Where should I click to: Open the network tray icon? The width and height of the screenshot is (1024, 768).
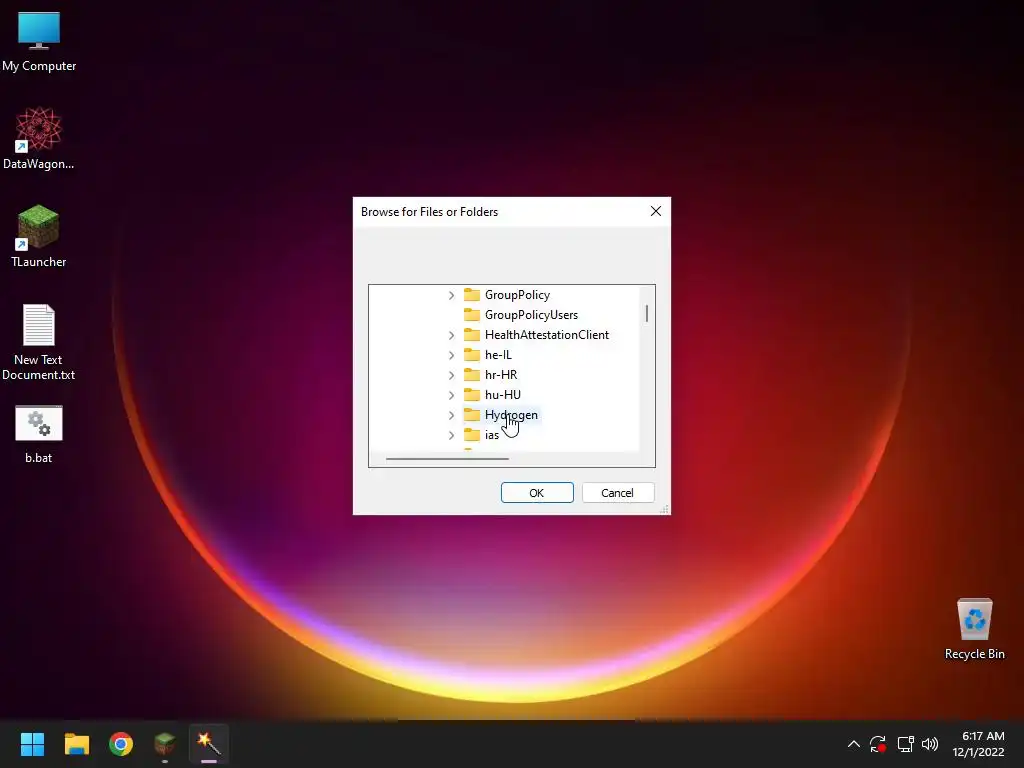click(905, 744)
